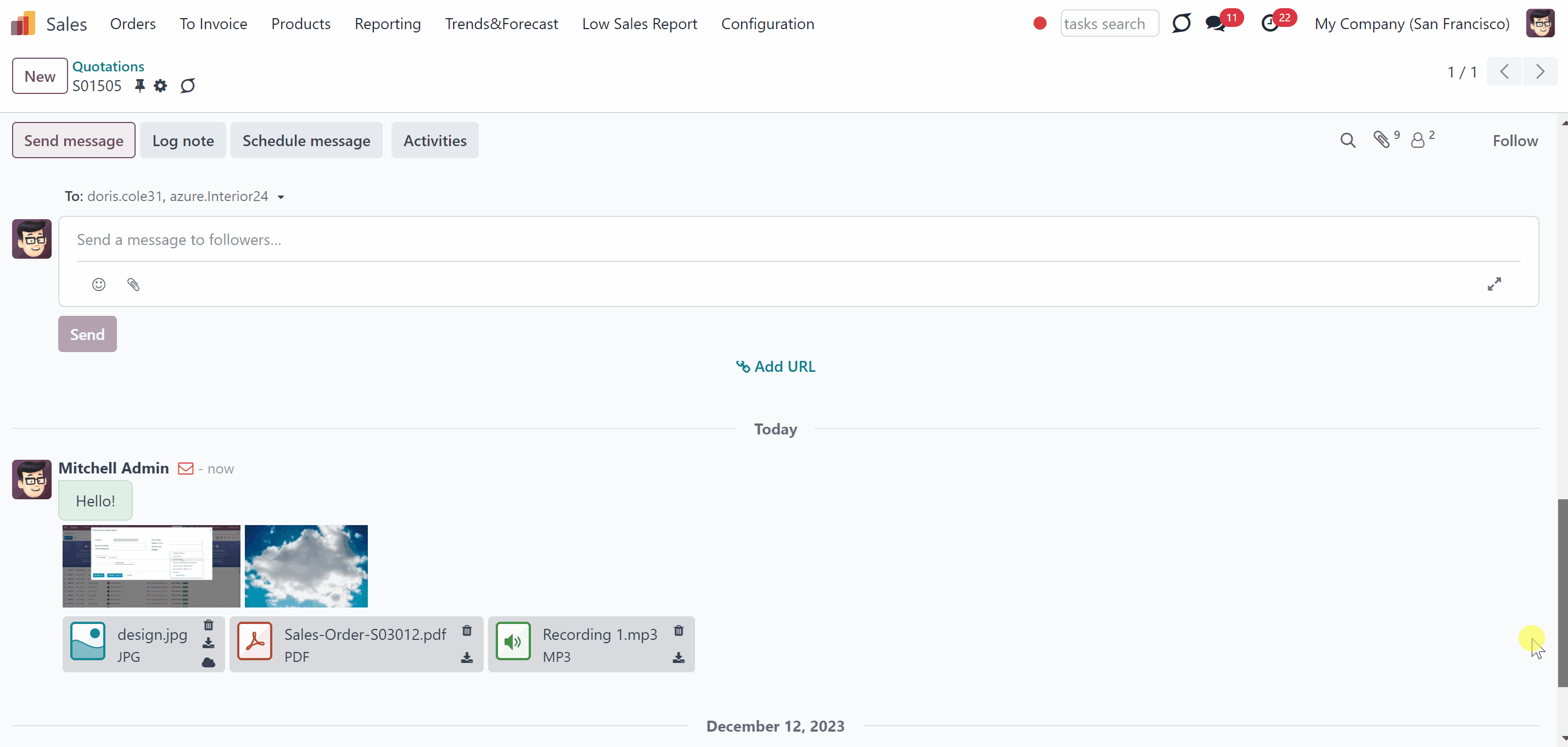Go back to Quotations breadcrumb
Image resolution: width=1568 pixels, height=747 pixels.
click(108, 66)
